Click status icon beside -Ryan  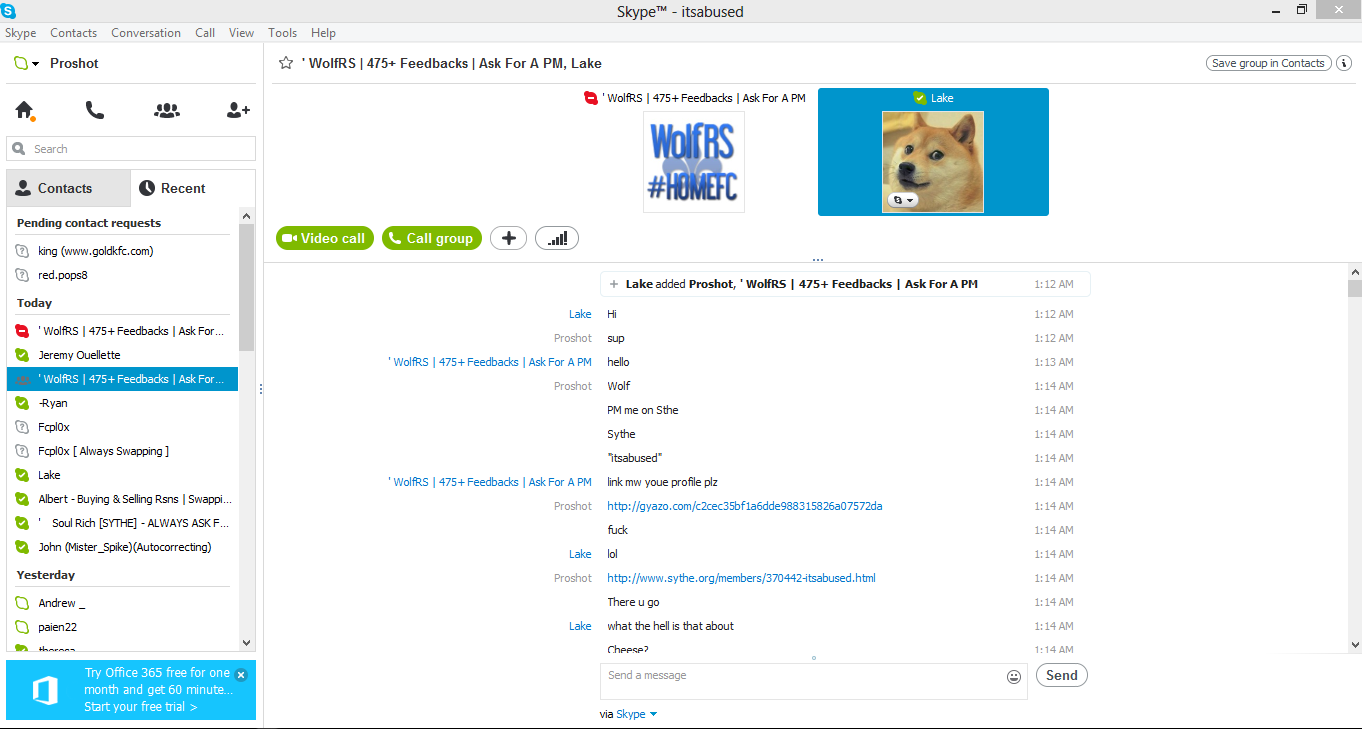tap(22, 403)
